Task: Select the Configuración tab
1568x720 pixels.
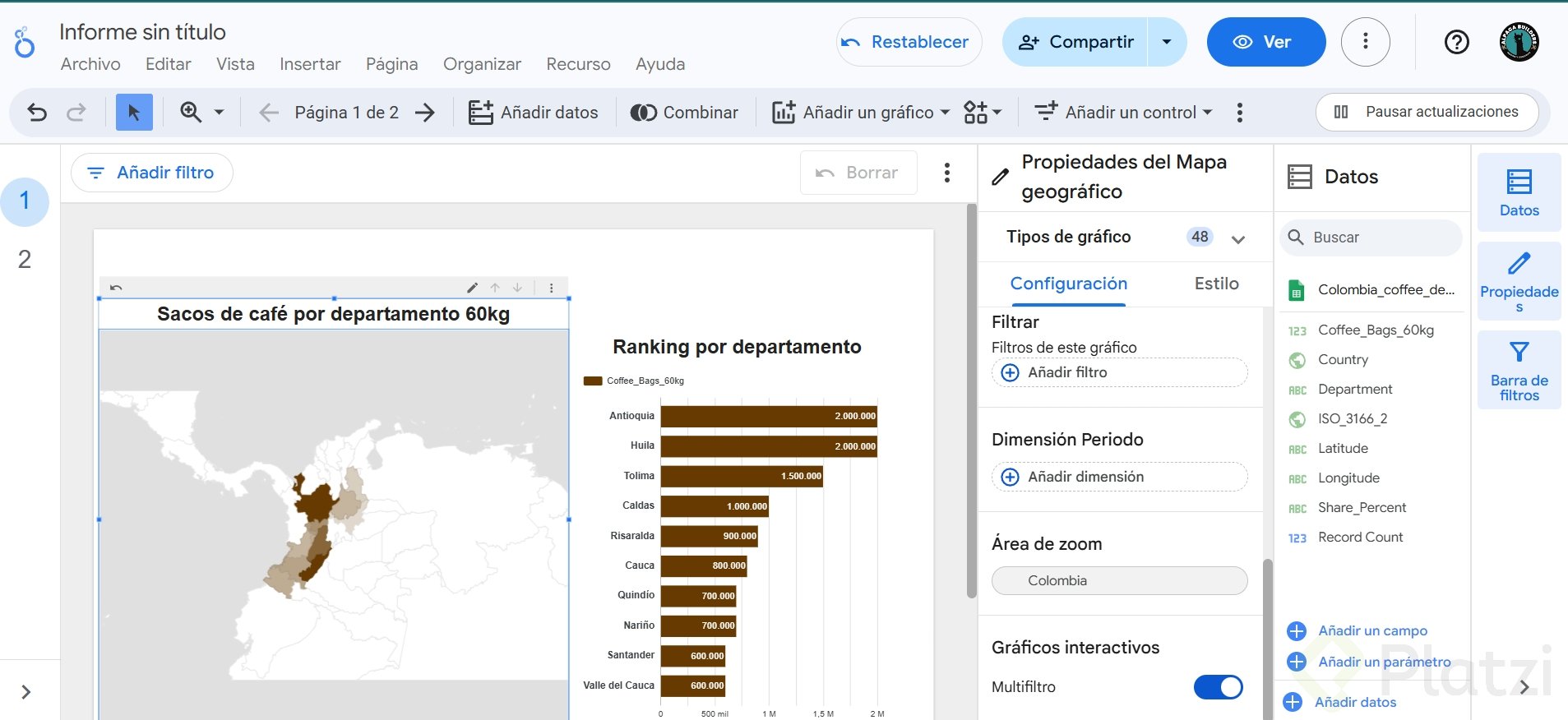Action: [1068, 284]
